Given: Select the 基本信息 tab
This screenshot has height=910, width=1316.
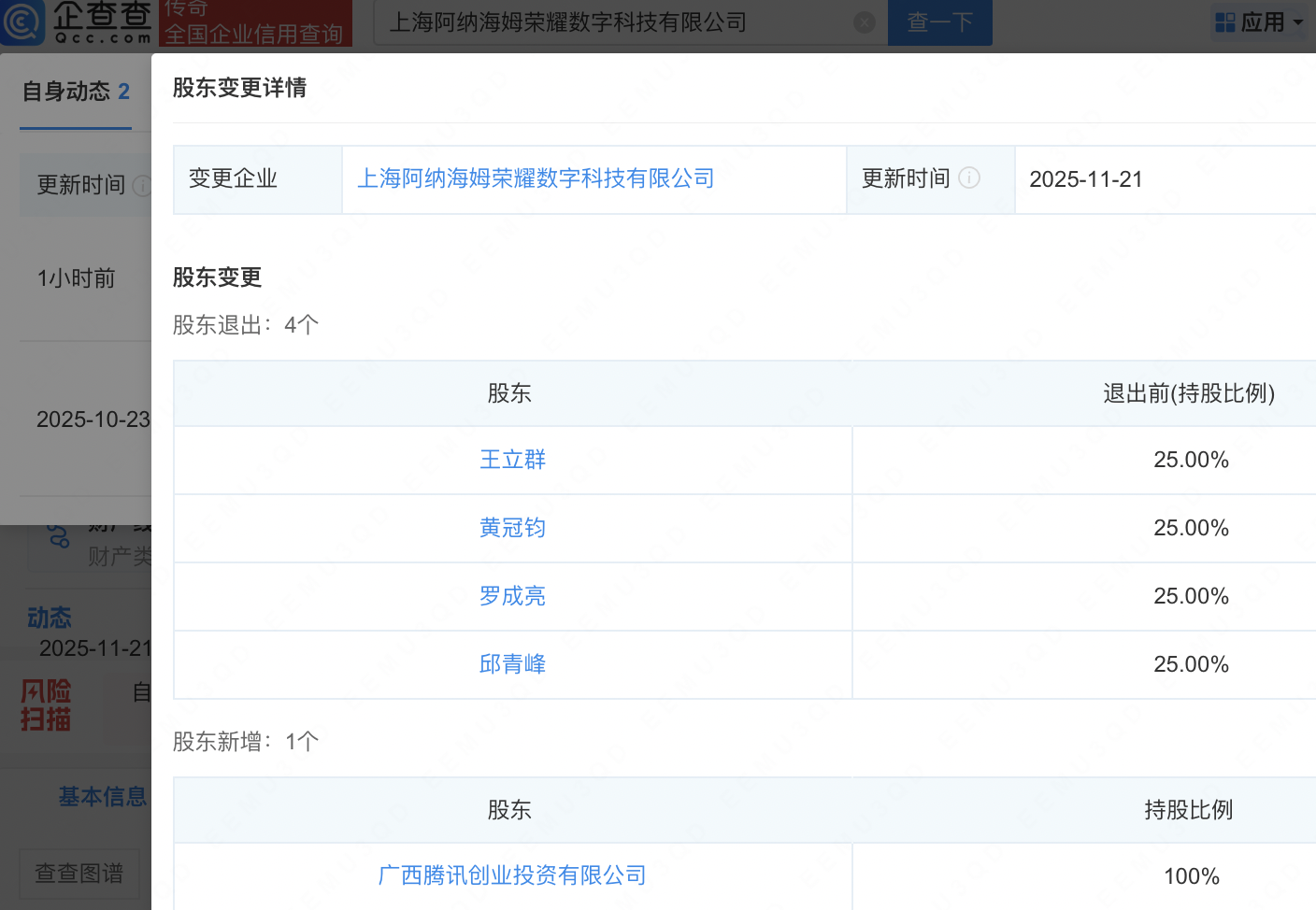Looking at the screenshot, I should tap(102, 797).
